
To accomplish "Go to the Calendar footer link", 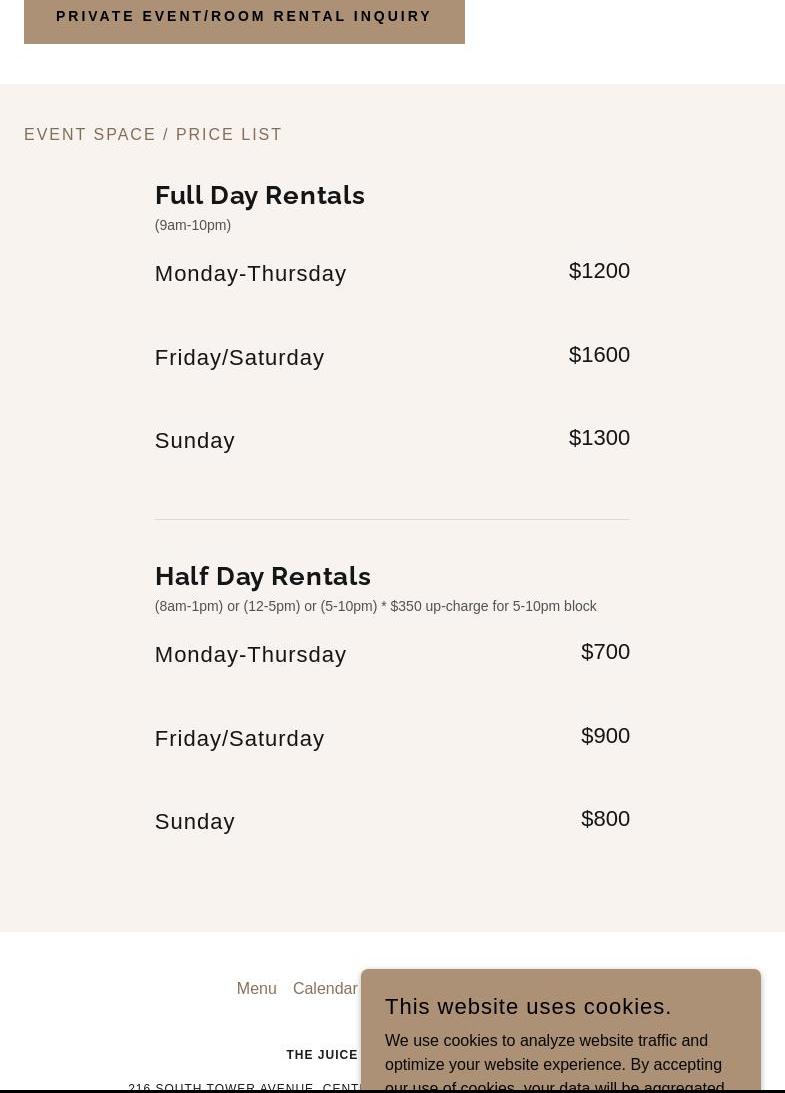I will 324,988.
